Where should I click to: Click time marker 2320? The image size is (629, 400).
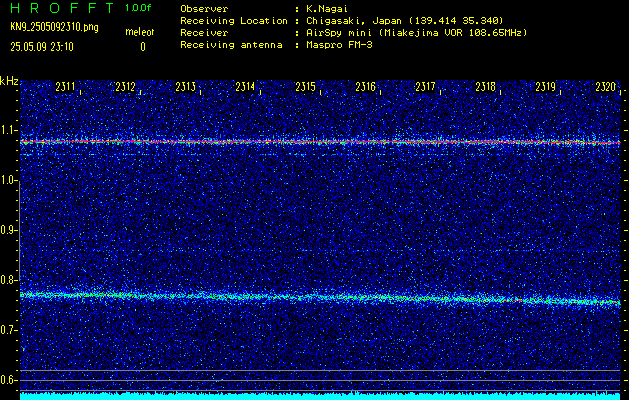(605, 87)
